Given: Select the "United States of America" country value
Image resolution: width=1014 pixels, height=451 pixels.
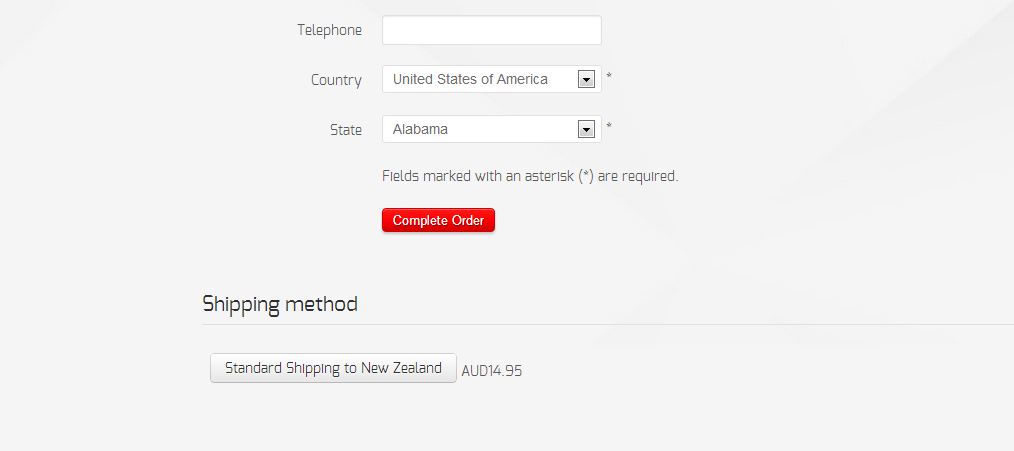Looking at the screenshot, I should click(x=470, y=79).
